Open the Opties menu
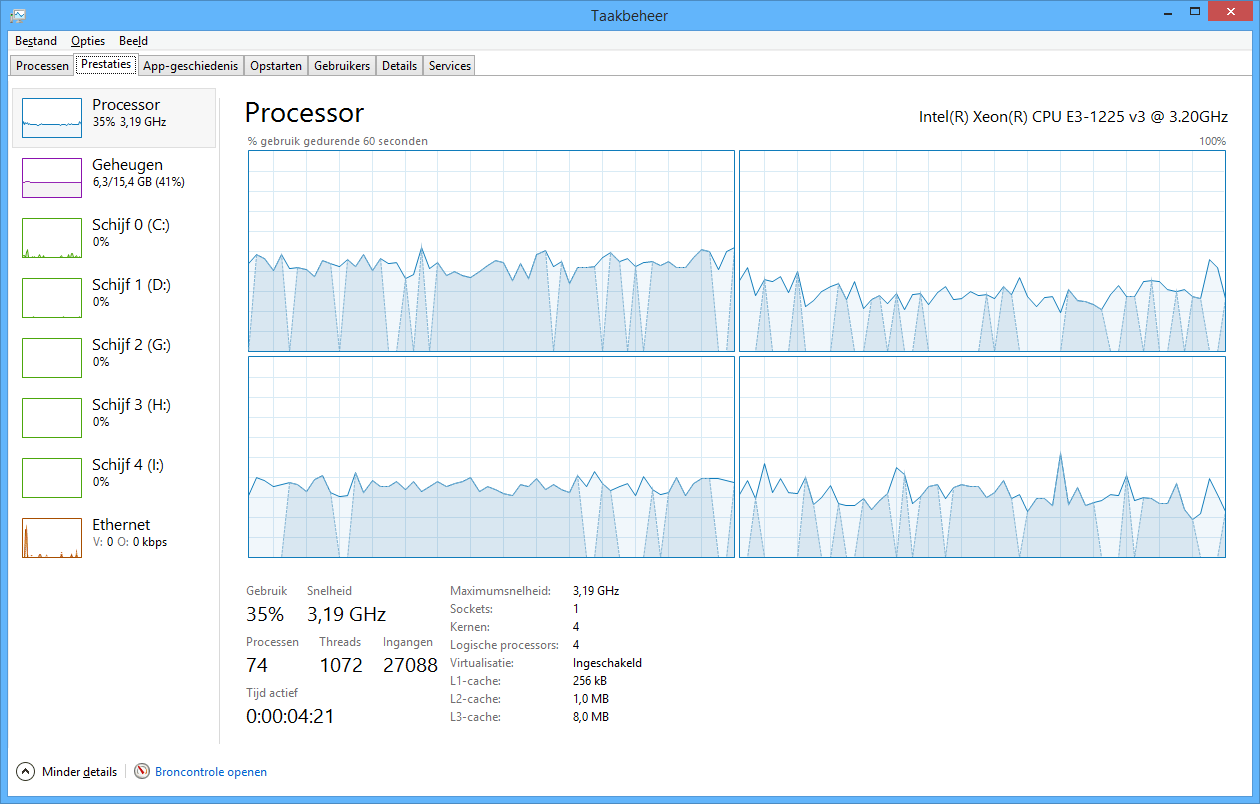 88,41
